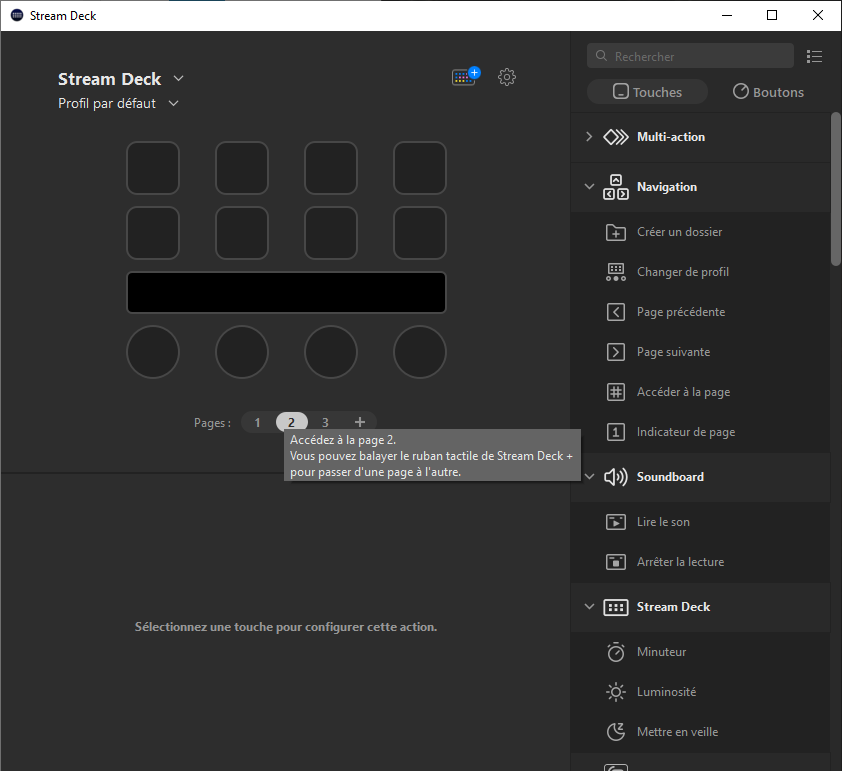Click the Rechercher search field

[690, 56]
